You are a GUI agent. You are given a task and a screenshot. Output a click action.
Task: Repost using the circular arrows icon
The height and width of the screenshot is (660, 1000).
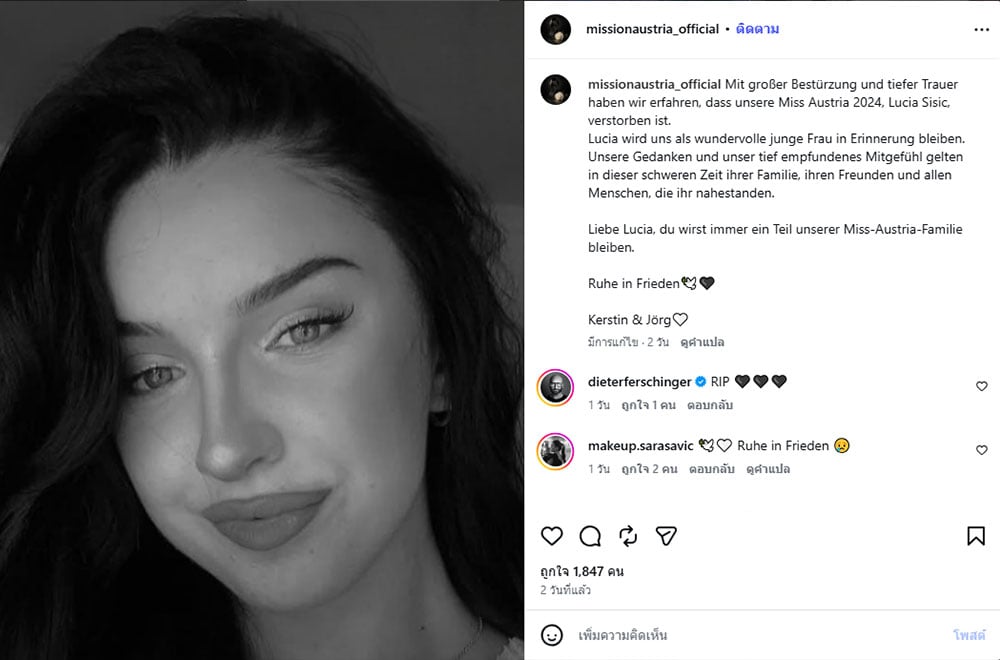click(628, 536)
